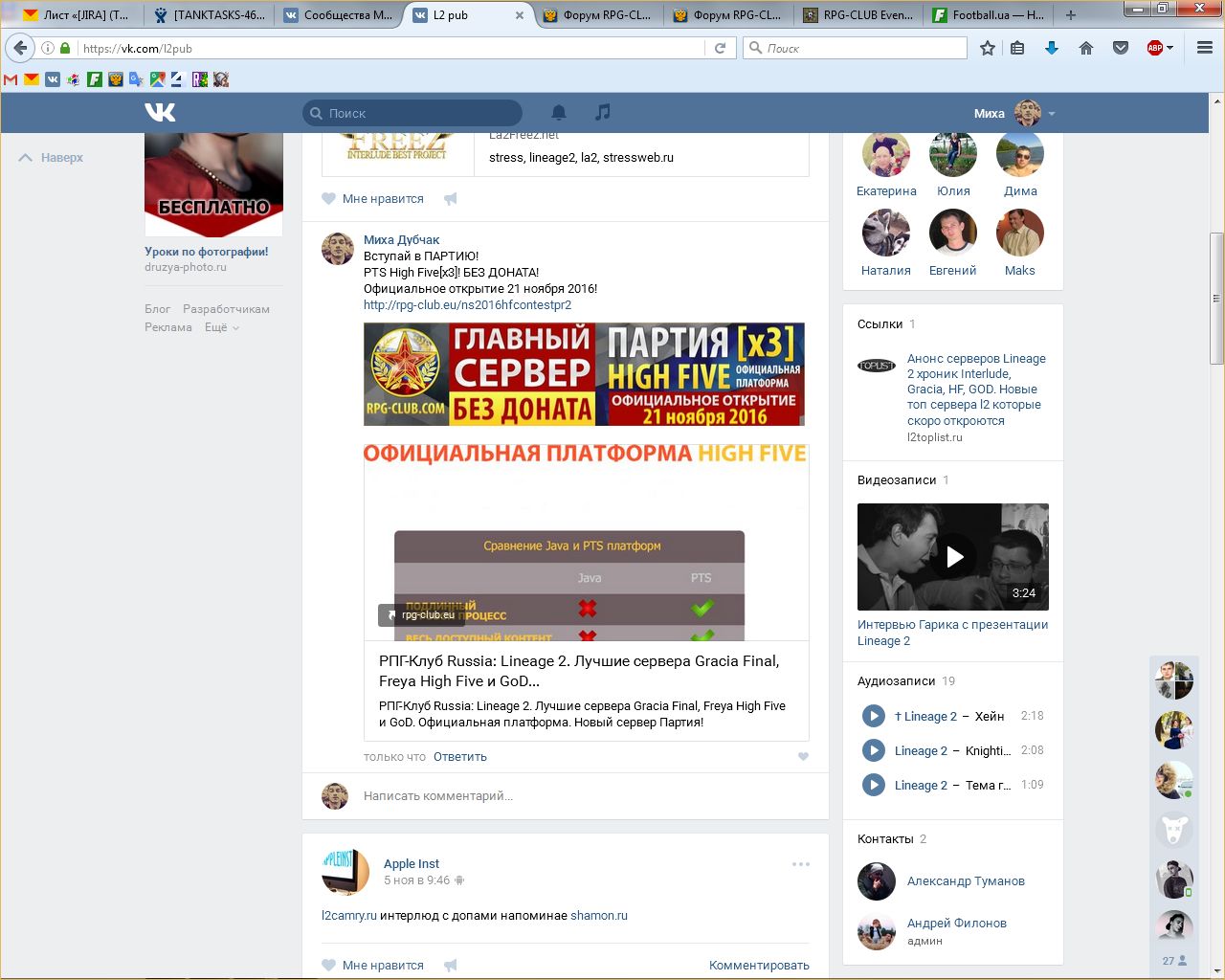Reload the page using the refresh icon
The width and height of the screenshot is (1225, 980).
click(x=720, y=48)
